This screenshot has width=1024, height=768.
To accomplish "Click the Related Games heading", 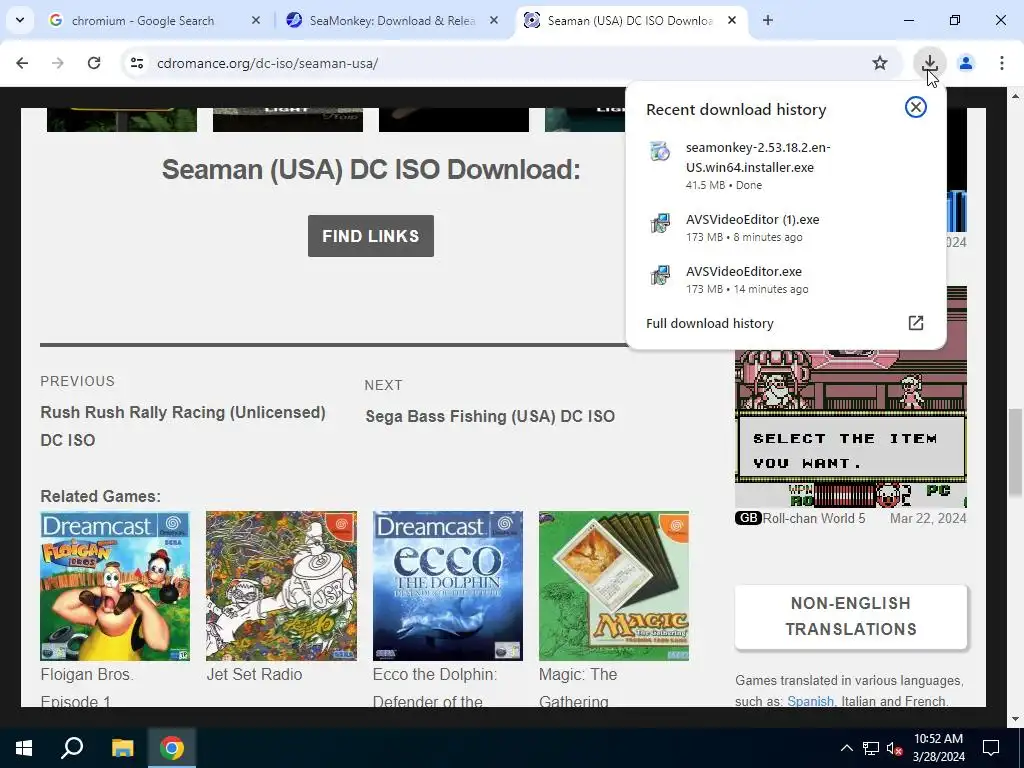I will tap(101, 496).
